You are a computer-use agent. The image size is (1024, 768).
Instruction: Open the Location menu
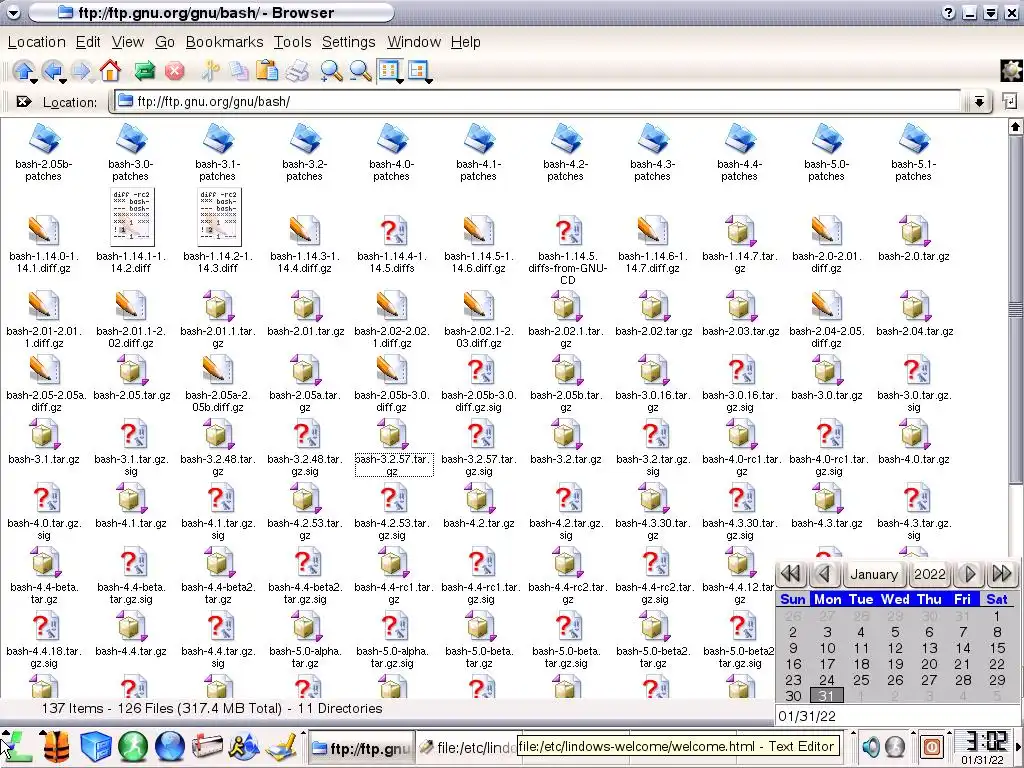tap(37, 42)
